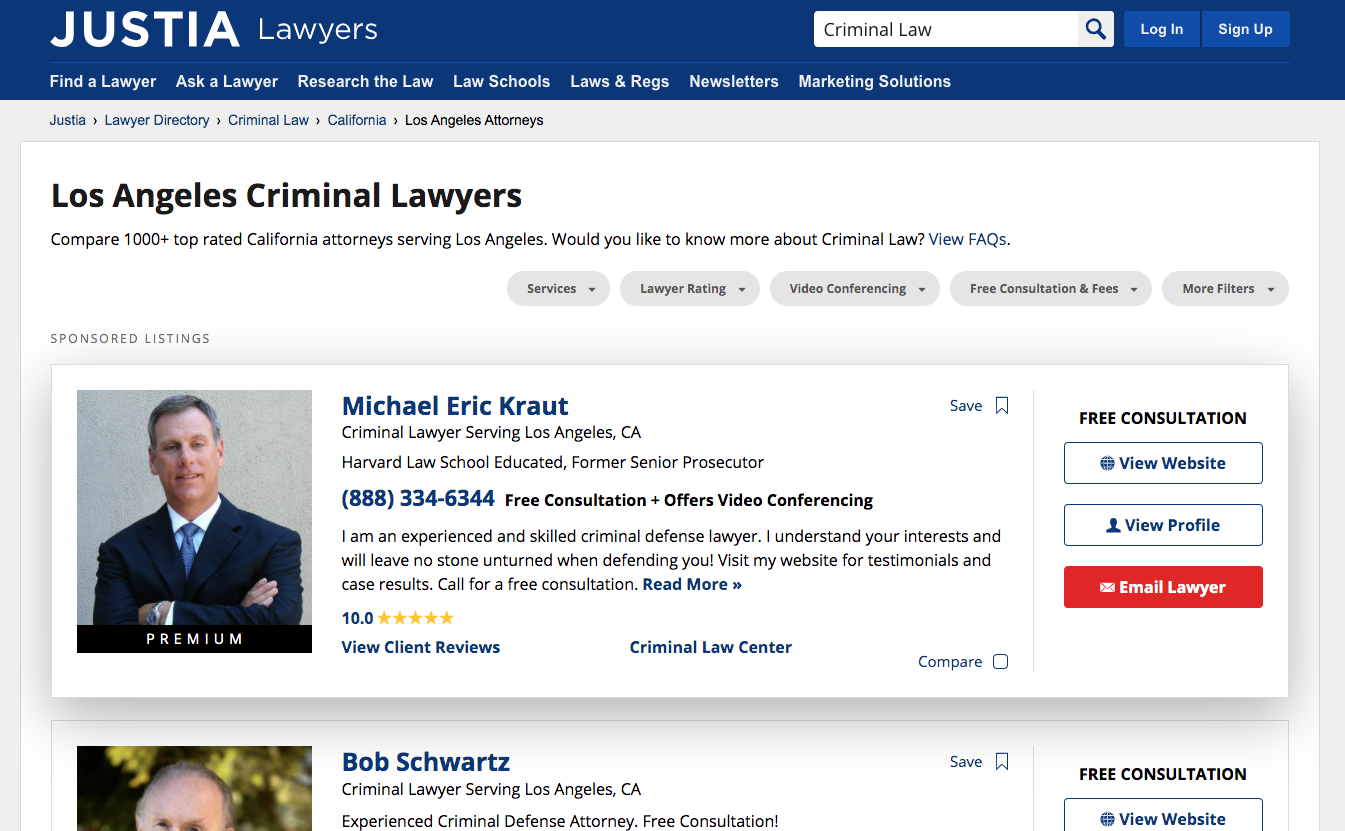Expand the Services filter dropdown
Screen dimensions: 1345x831
point(558,289)
